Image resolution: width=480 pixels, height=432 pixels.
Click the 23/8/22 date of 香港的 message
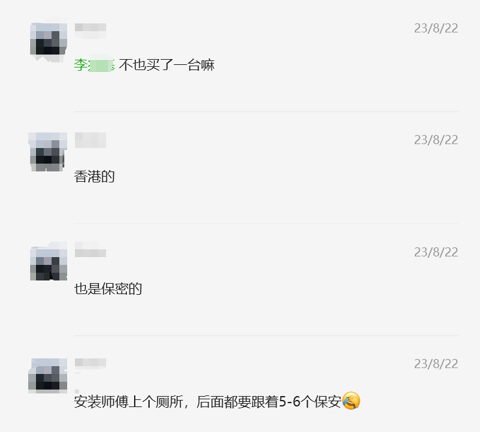tap(436, 140)
